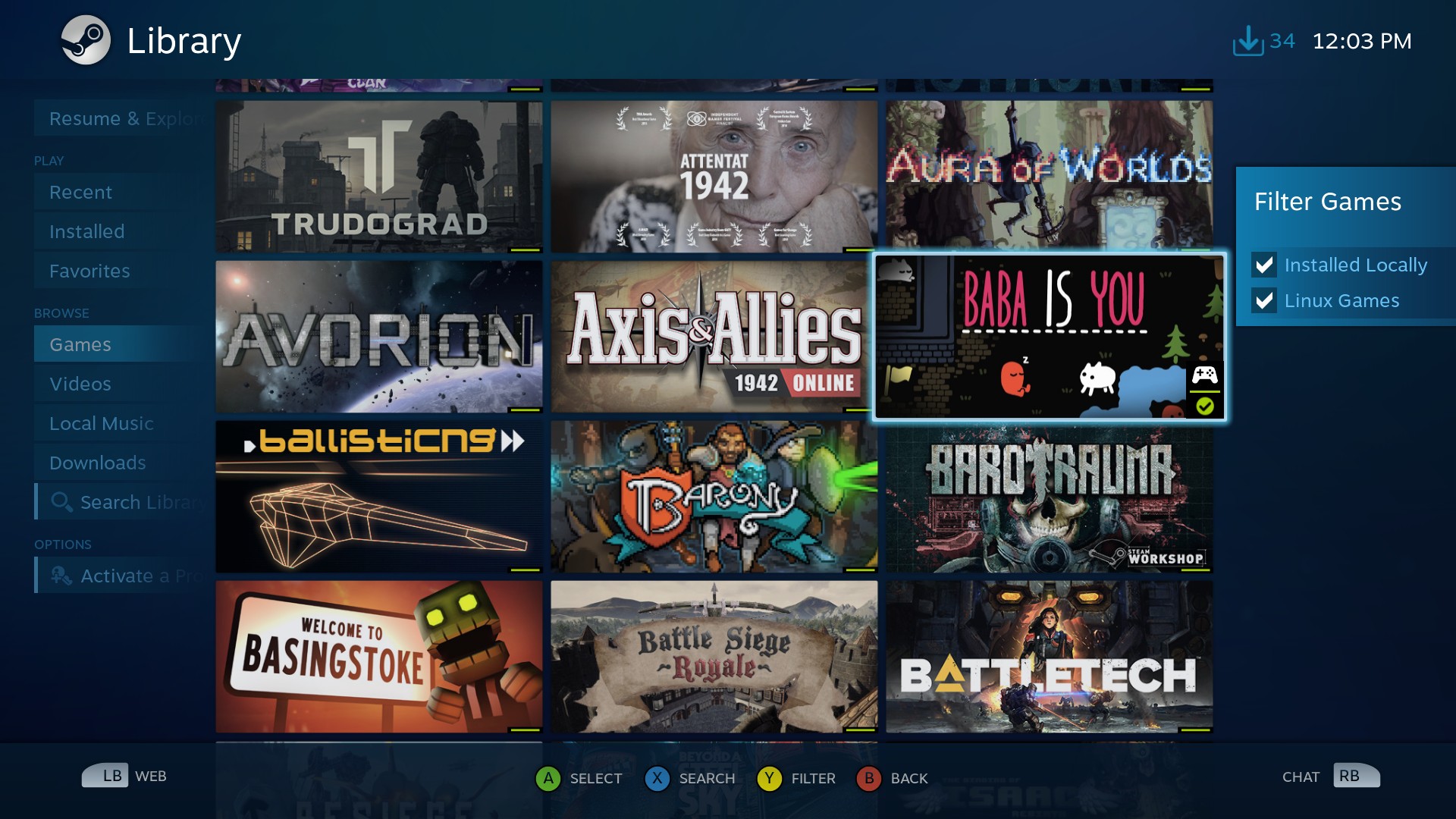The width and height of the screenshot is (1456, 819).
Task: Expand the Options section in sidebar
Action: pyautogui.click(x=63, y=543)
